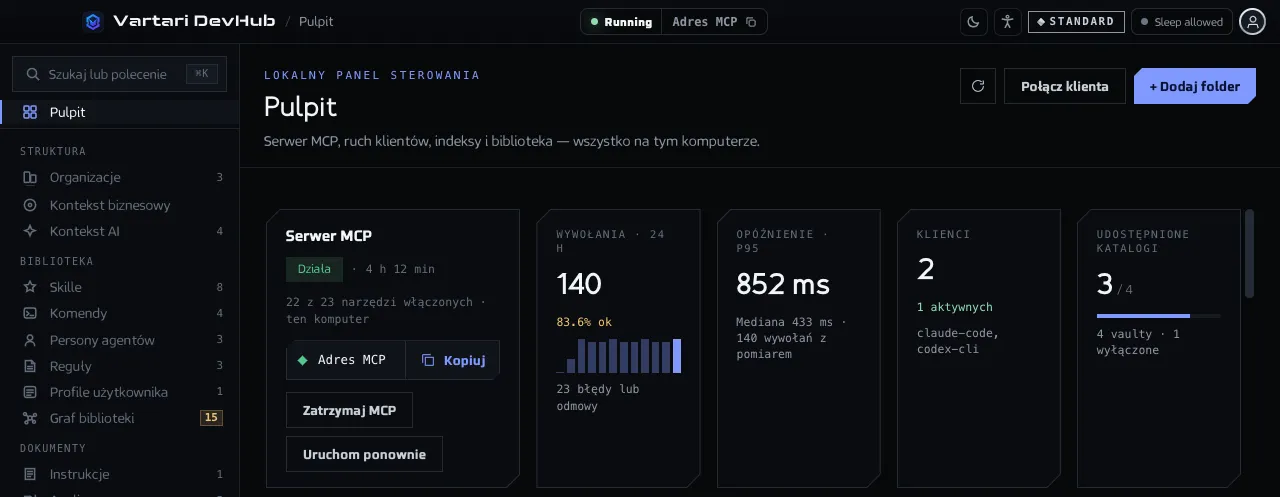Click the Running status pill in header
This screenshot has height=497, width=1280.
click(621, 22)
